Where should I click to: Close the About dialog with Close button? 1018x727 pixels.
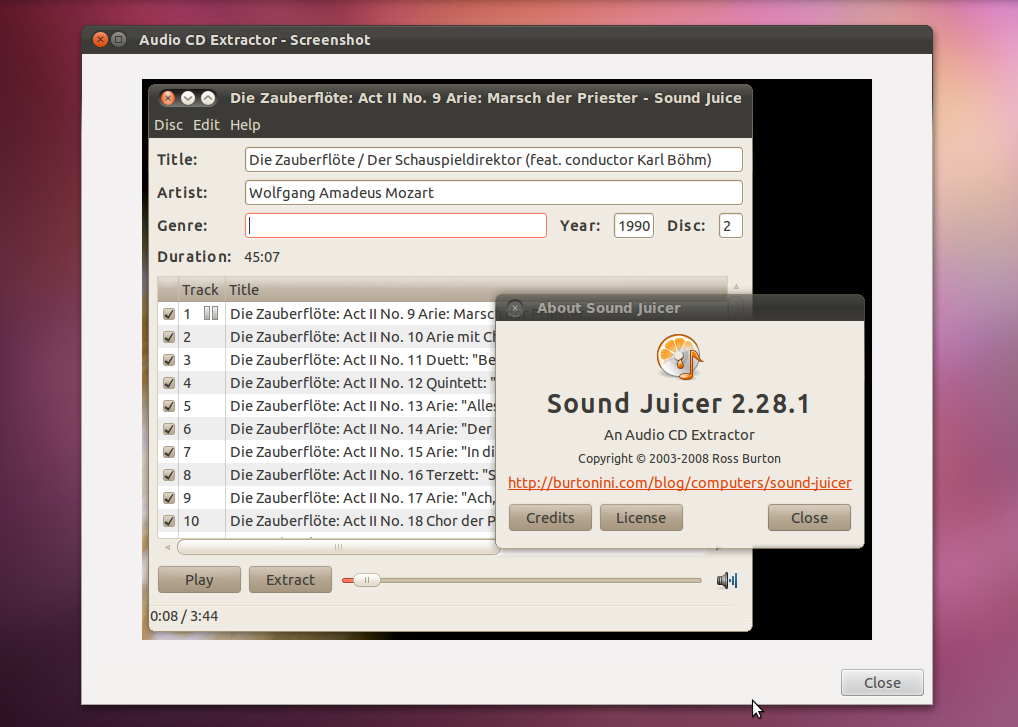(809, 518)
